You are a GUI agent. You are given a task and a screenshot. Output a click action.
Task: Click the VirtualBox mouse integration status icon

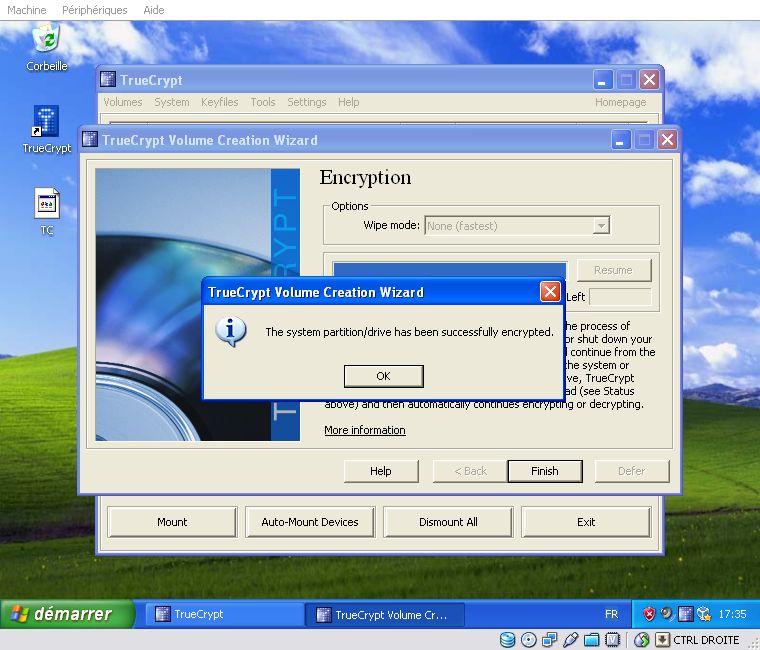641,640
